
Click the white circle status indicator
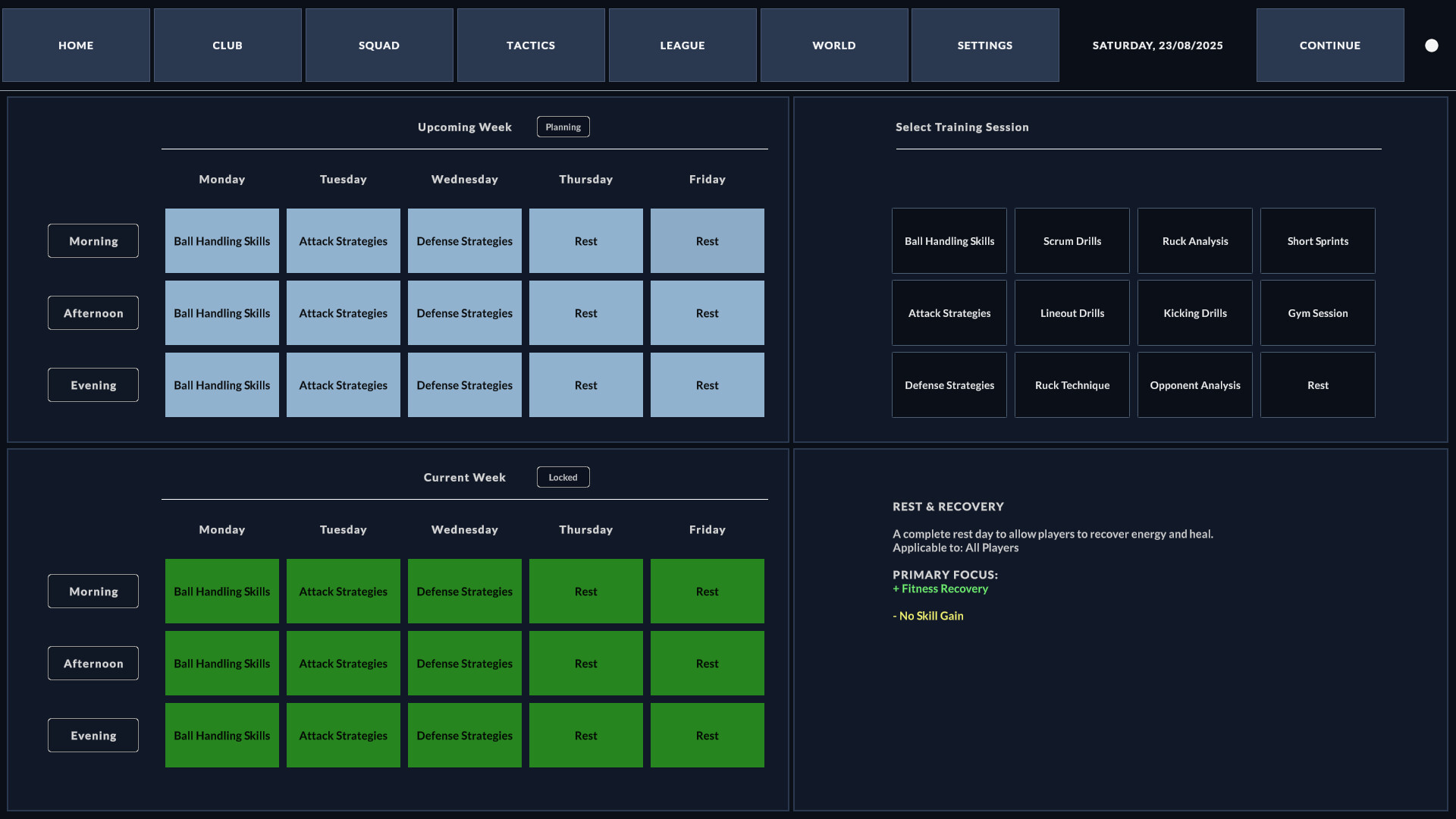coord(1432,45)
